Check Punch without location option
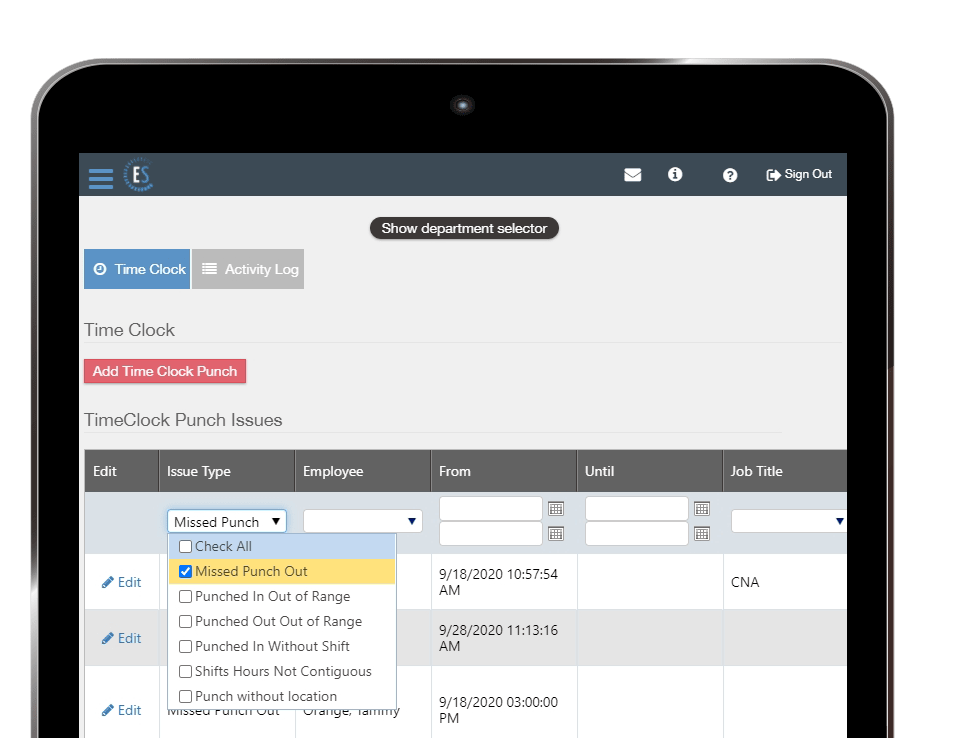 pyautogui.click(x=185, y=696)
